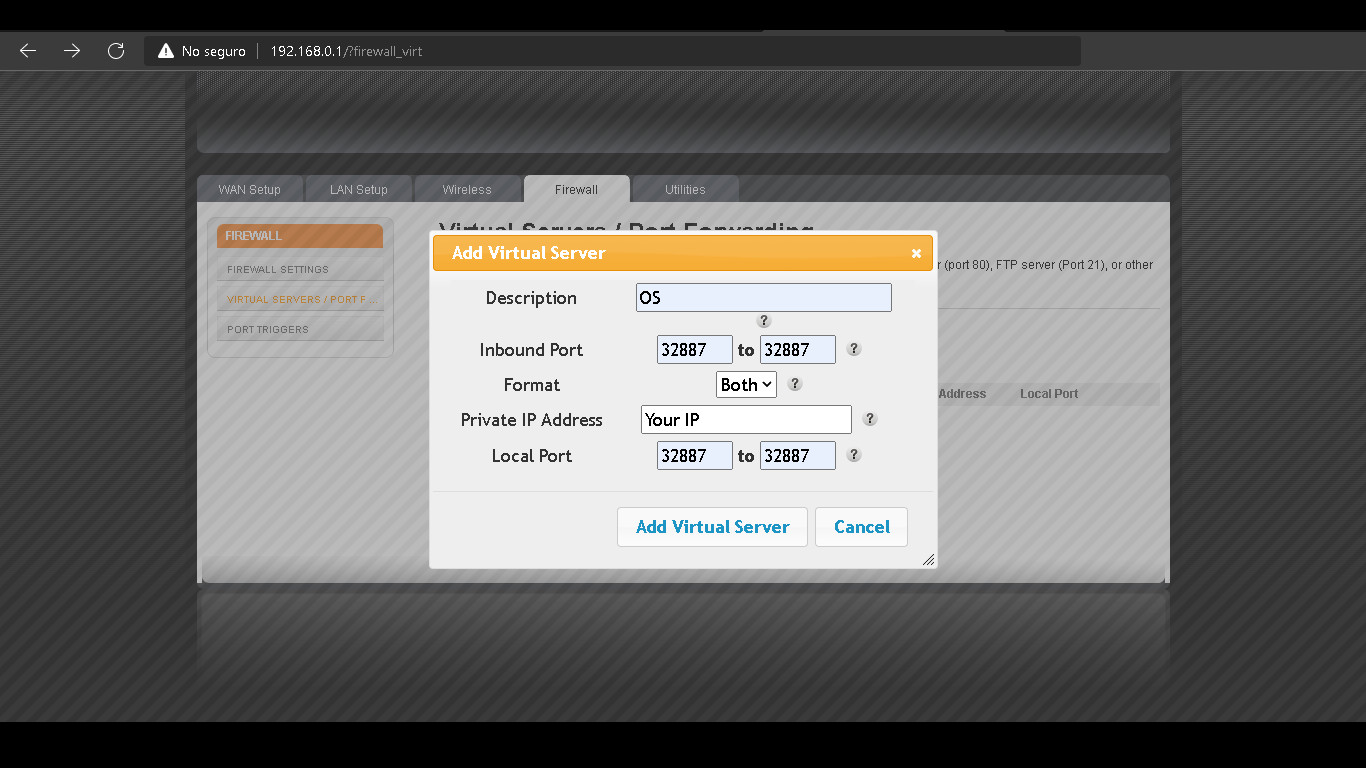Click the Format help icon
This screenshot has height=768, width=1366.
[x=794, y=383]
